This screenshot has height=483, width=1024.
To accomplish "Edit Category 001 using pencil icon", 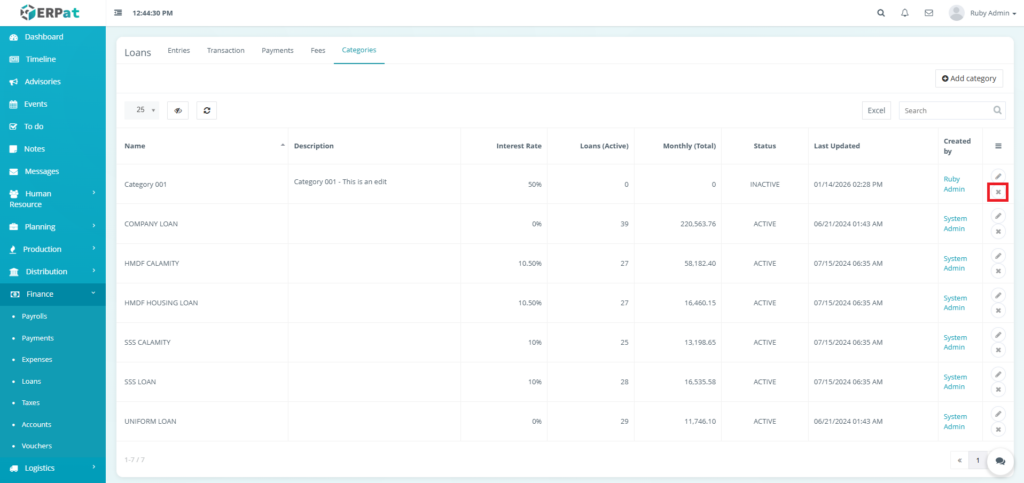I will click(997, 177).
